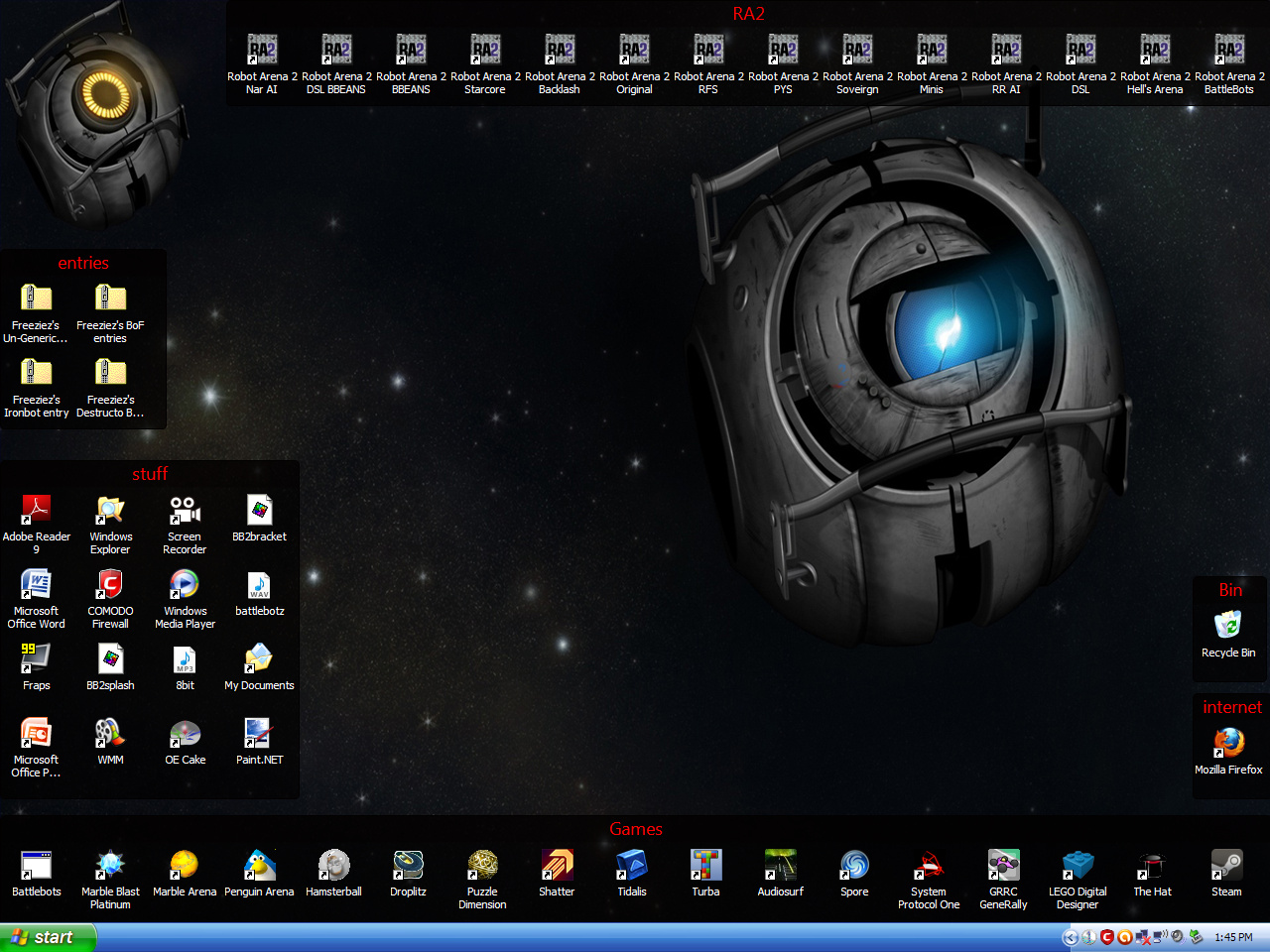Screen dimensions: 1270x952
Task: Open Freeziez's BoF entries zip folder
Action: point(110,298)
